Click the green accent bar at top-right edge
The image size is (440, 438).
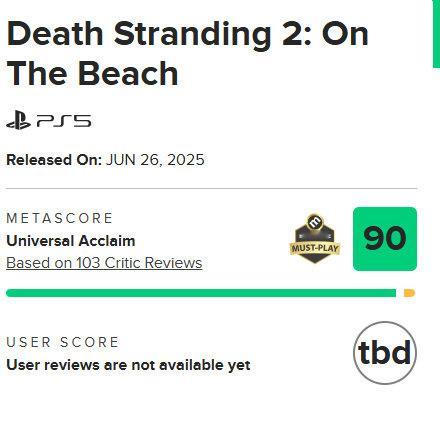pos(436,34)
